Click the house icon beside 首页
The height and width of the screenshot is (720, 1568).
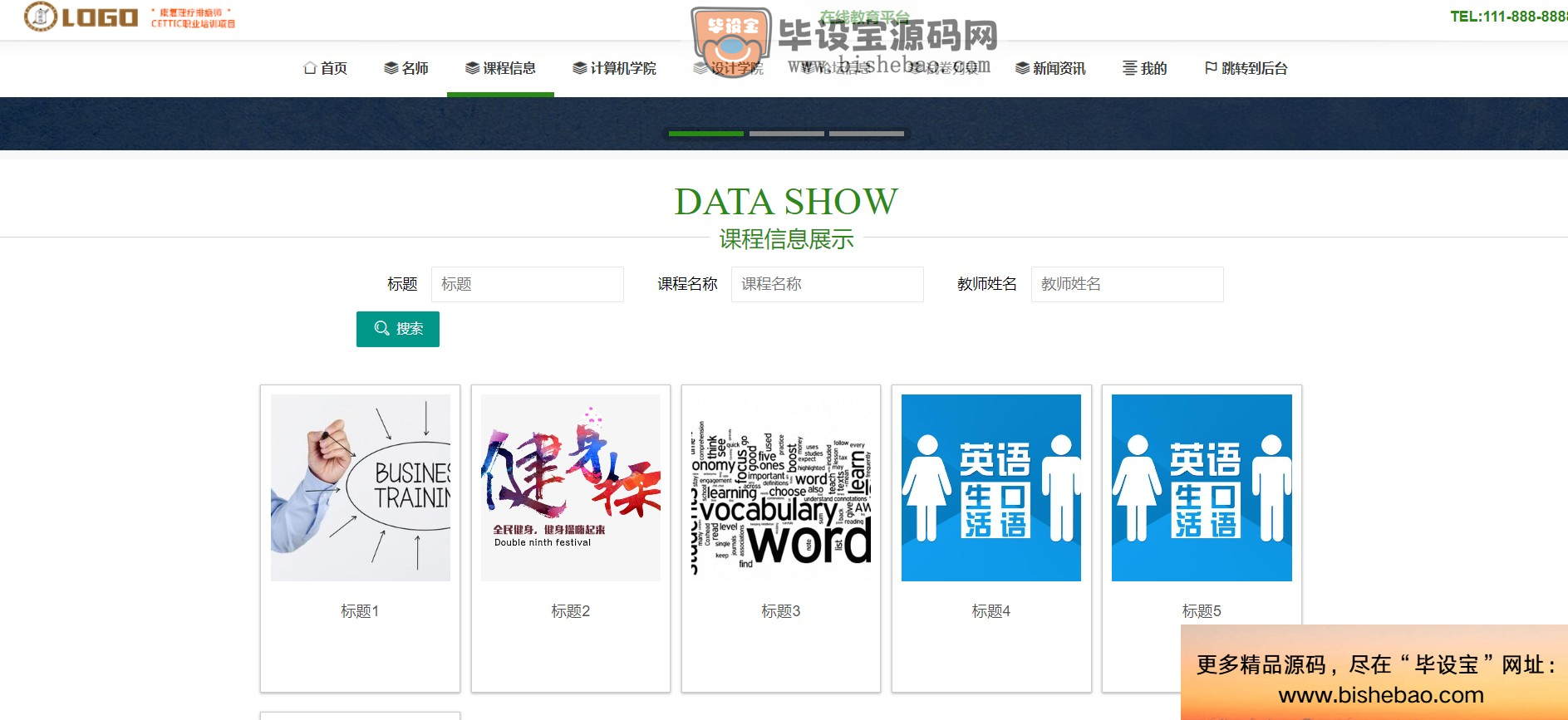[x=310, y=68]
